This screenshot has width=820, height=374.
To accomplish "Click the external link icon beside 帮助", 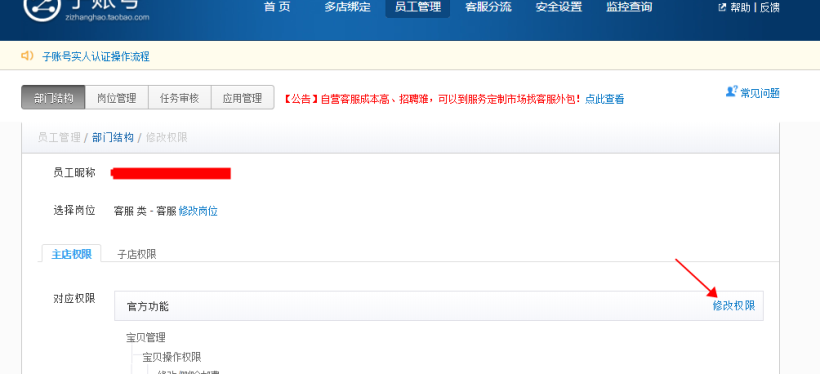I will (722, 7).
